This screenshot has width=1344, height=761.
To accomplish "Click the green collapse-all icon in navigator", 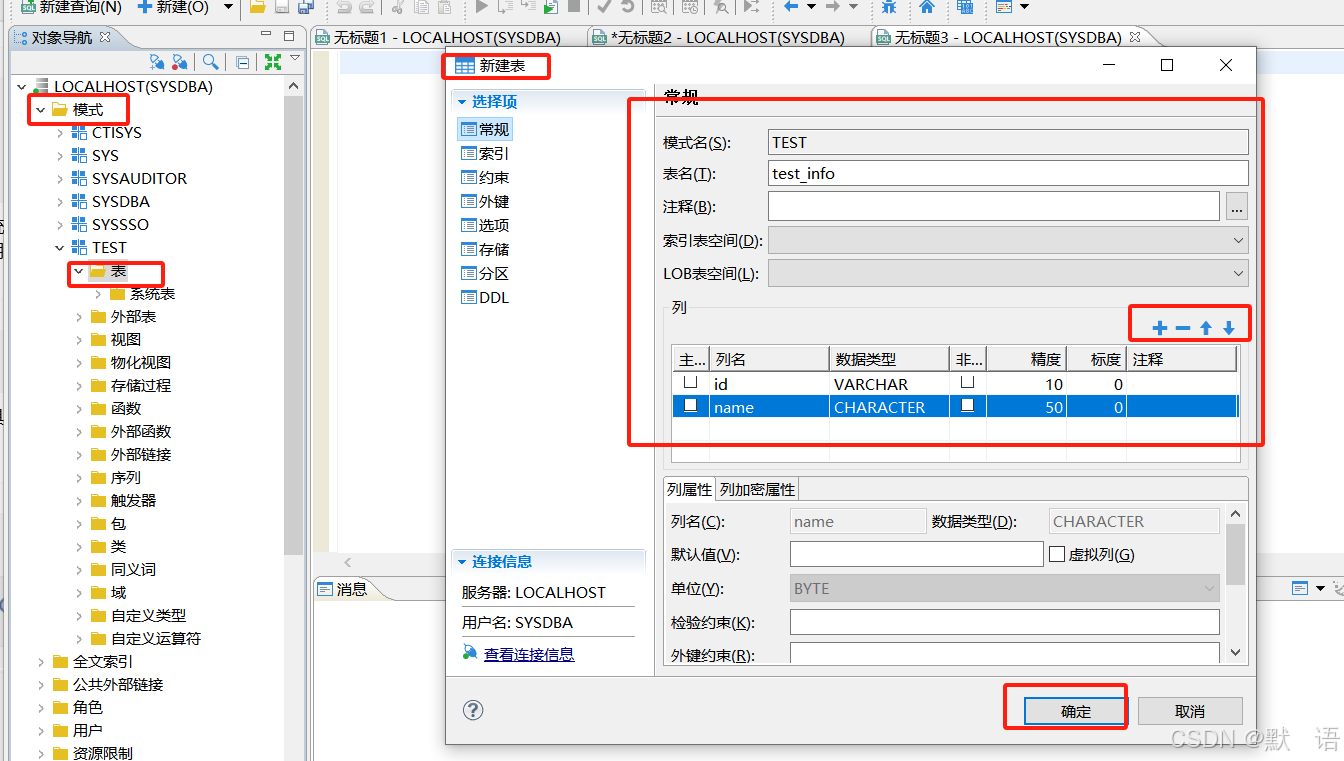I will click(x=271, y=61).
